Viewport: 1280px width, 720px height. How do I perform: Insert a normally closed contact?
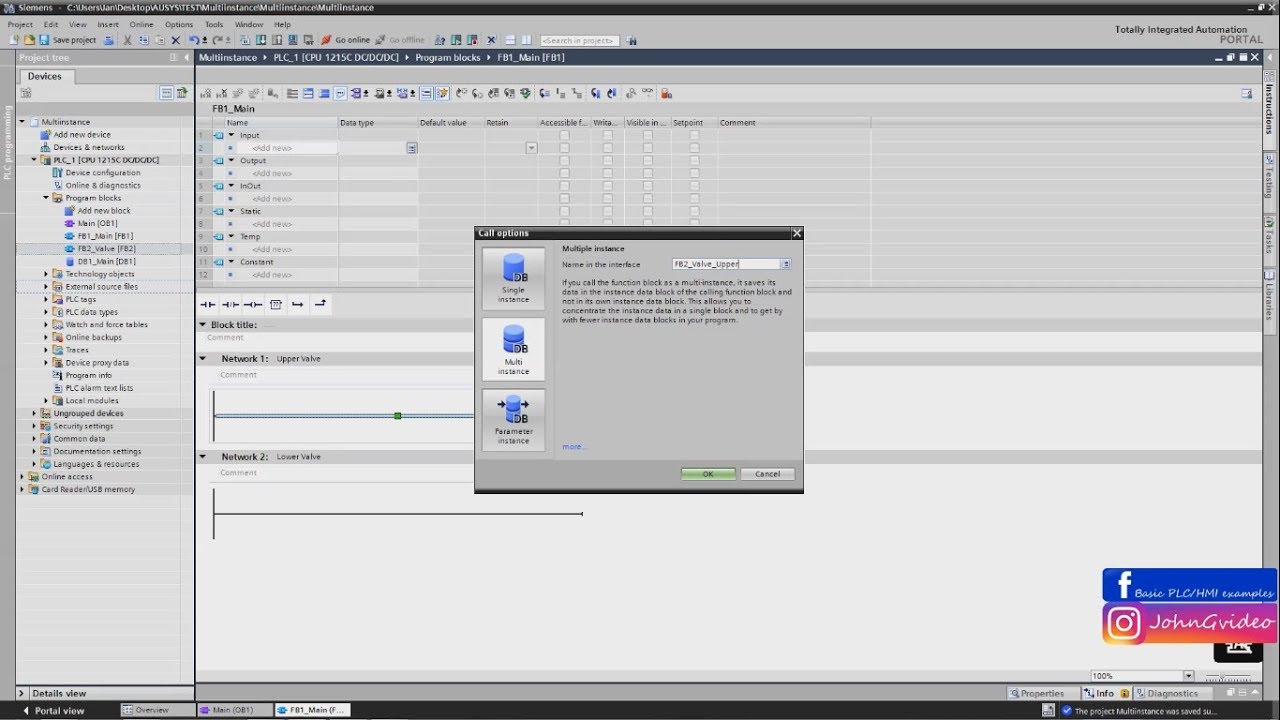(230, 304)
